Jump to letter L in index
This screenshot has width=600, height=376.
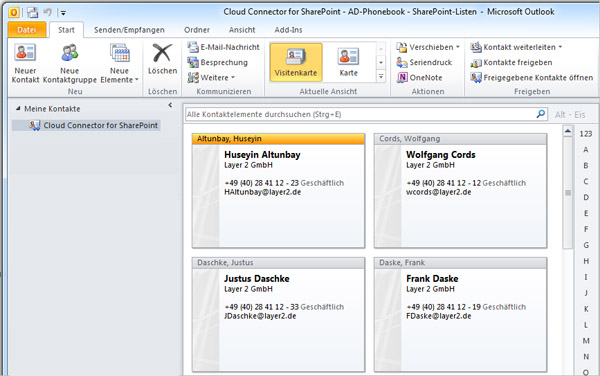[x=586, y=325]
